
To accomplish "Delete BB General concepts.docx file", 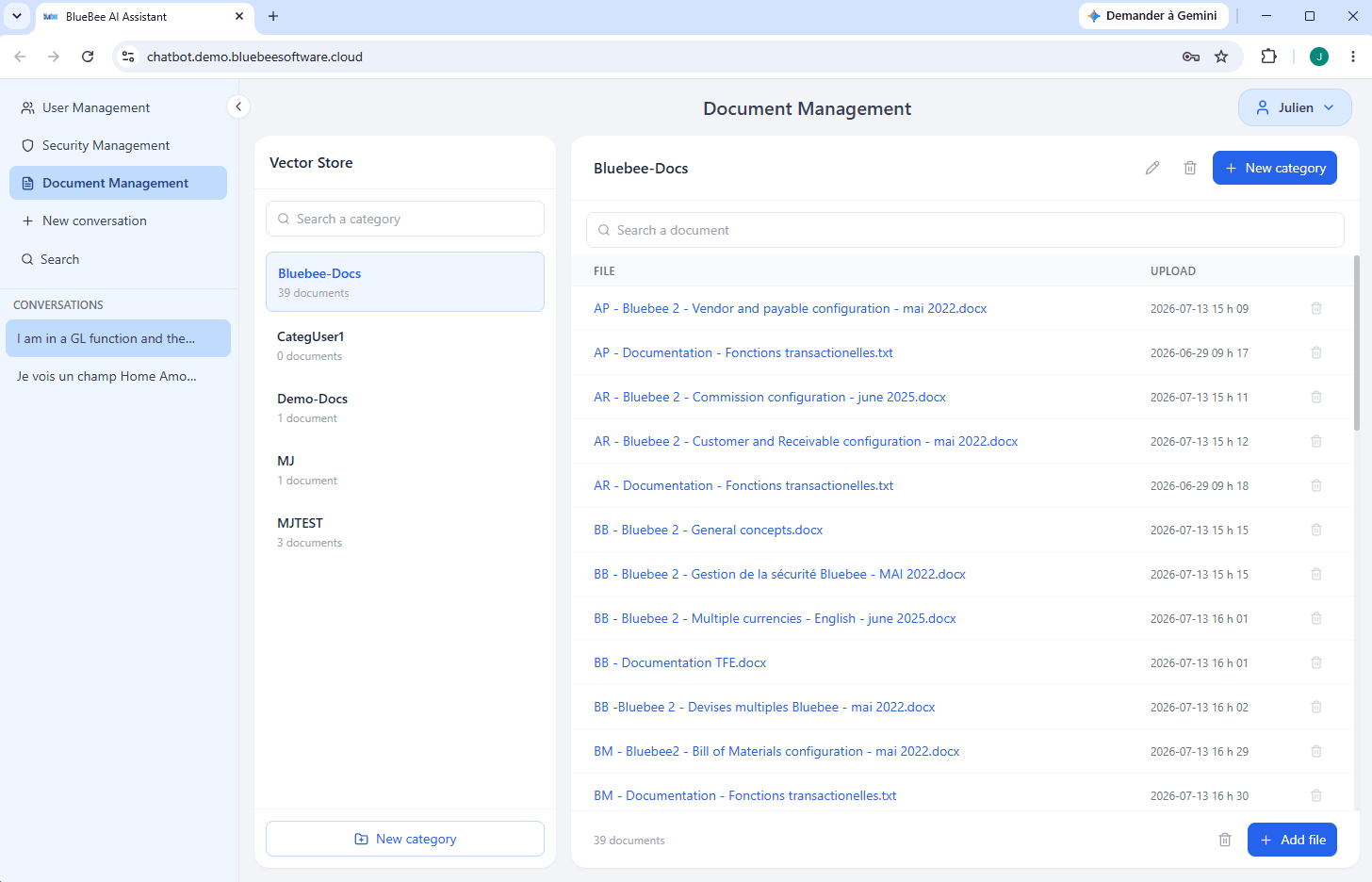I will click(x=1316, y=530).
